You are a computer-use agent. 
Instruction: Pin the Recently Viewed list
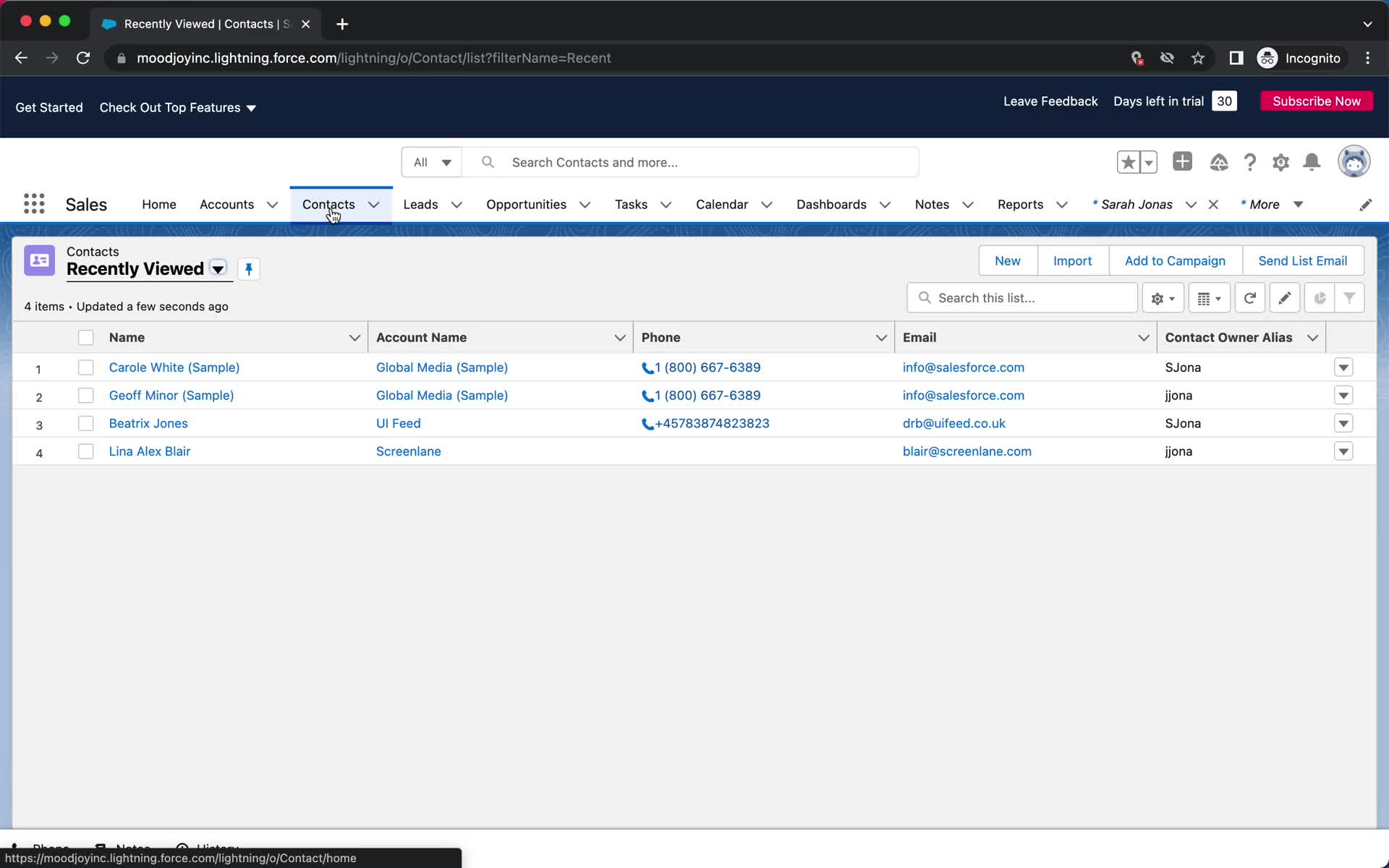pyautogui.click(x=248, y=269)
